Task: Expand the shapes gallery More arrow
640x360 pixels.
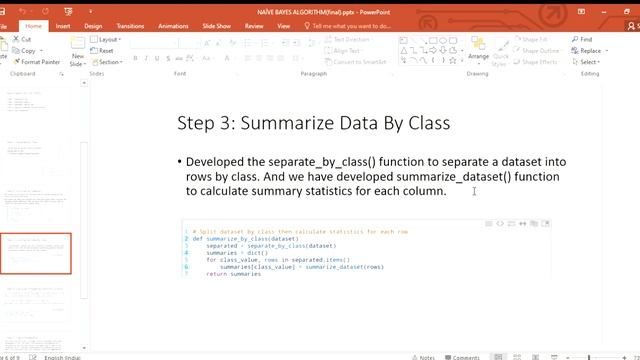Action: pyautogui.click(x=462, y=61)
